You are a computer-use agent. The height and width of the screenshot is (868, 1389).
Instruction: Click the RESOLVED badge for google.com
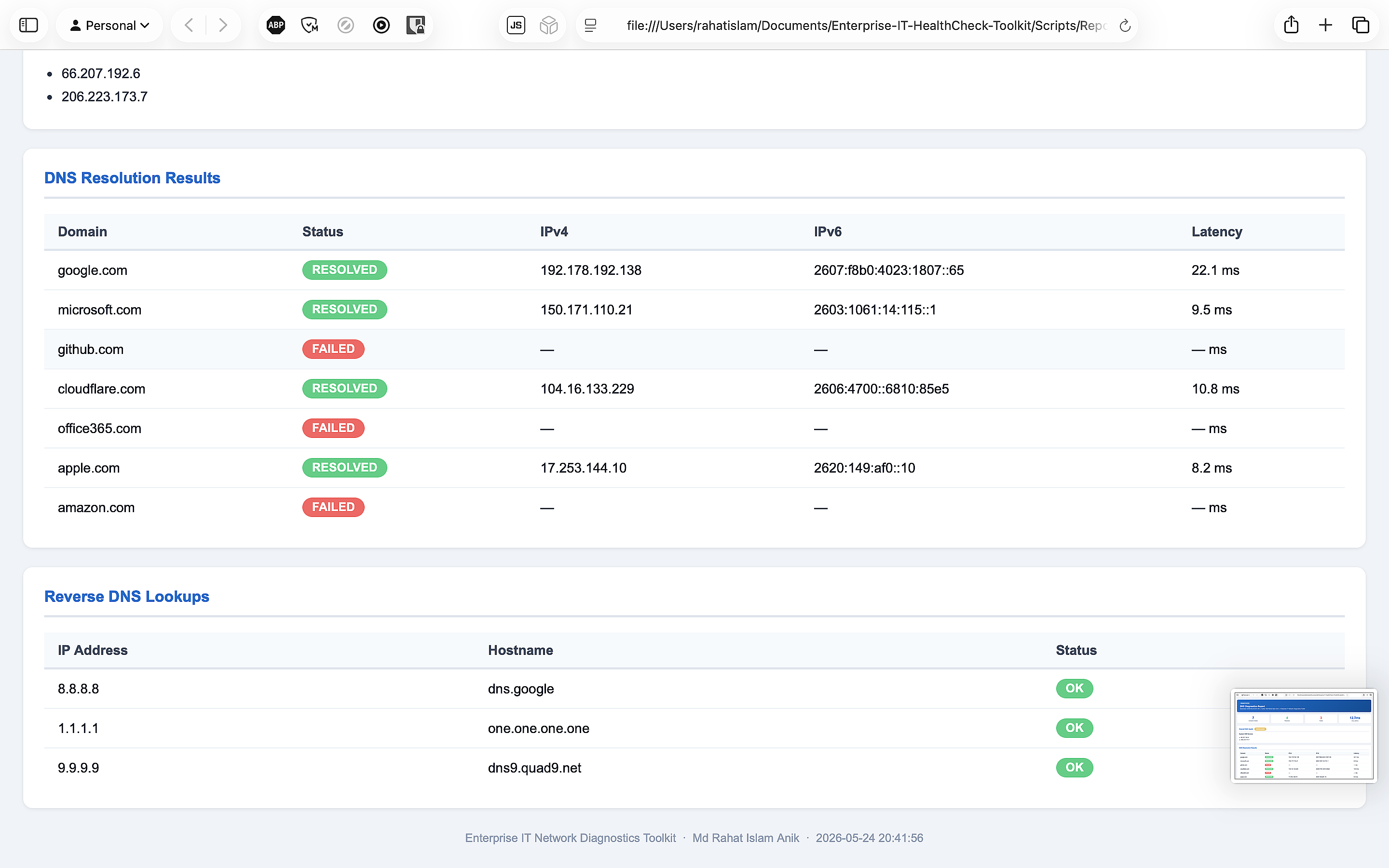click(344, 270)
